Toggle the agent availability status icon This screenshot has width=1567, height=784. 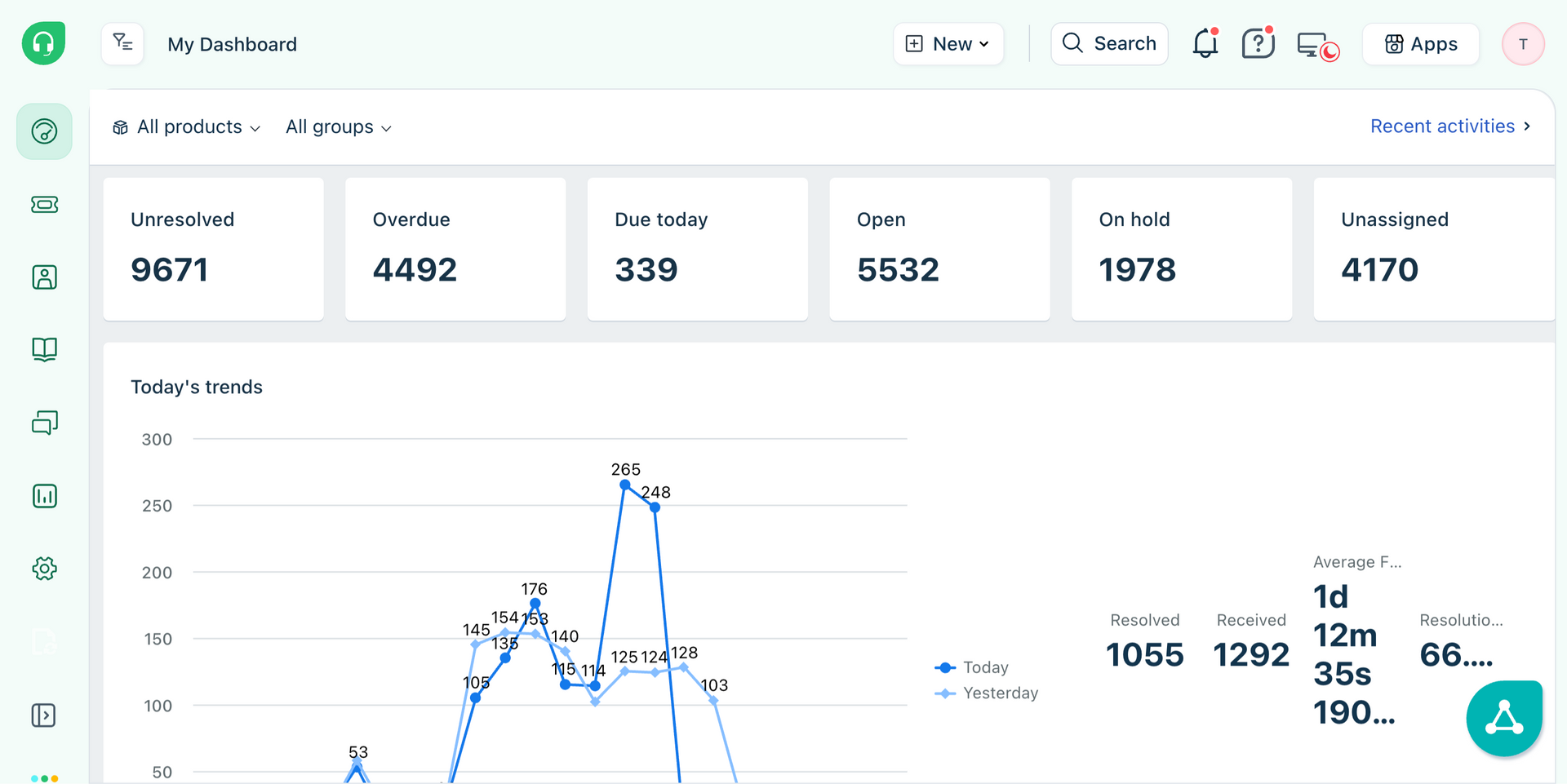tap(1316, 46)
